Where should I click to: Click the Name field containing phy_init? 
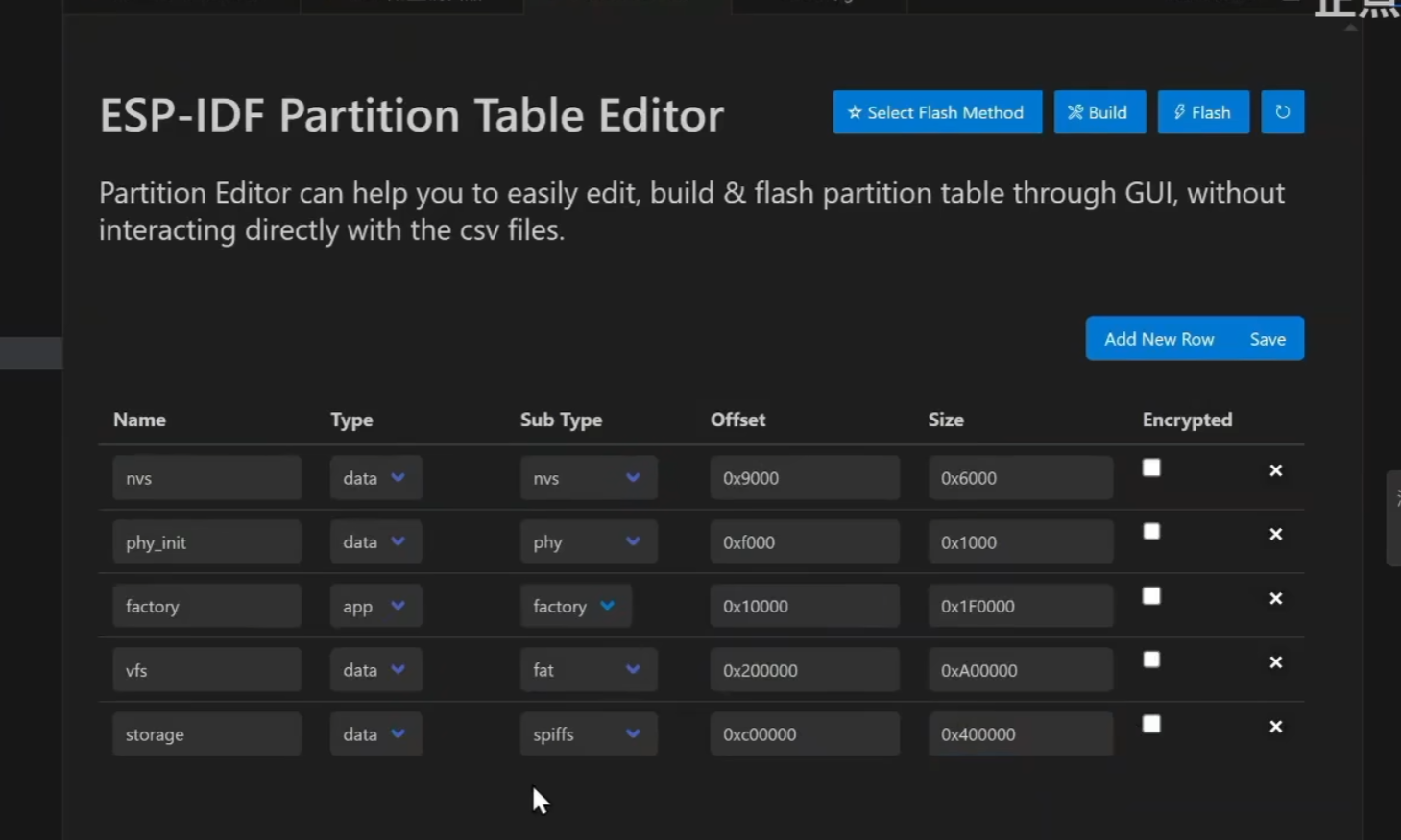click(x=206, y=542)
